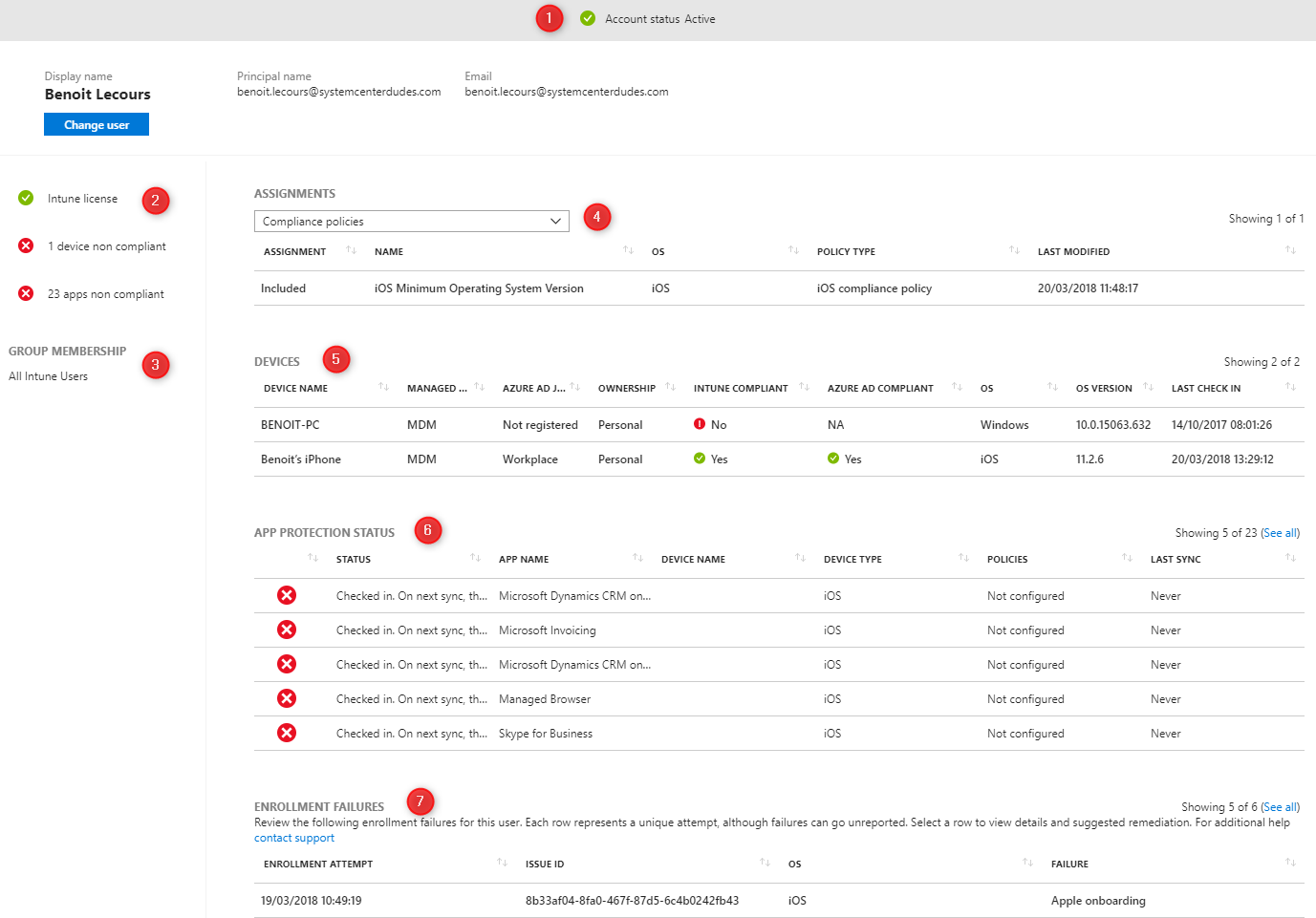Viewport: 1316px width, 918px height.
Task: Click the Not registered Azure AD cell
Action: [x=540, y=425]
